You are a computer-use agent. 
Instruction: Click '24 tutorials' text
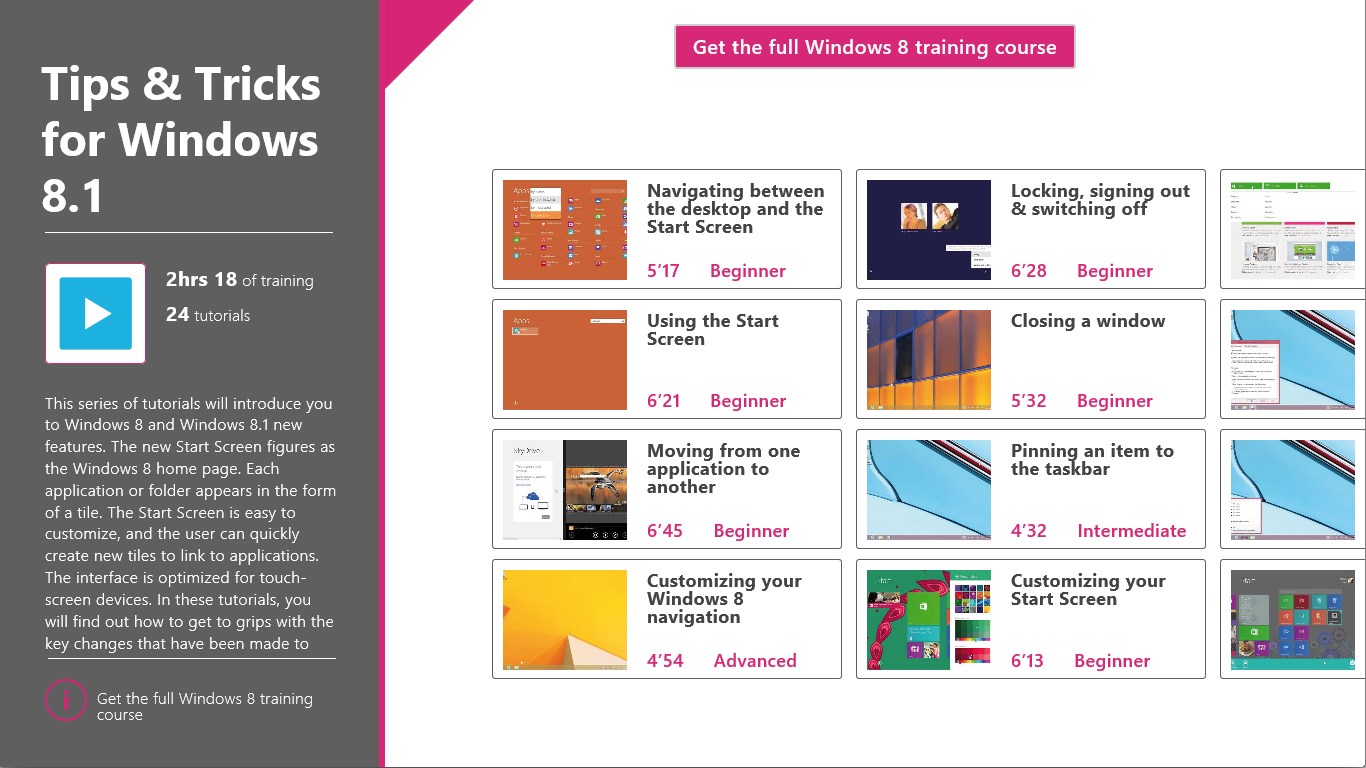(208, 315)
